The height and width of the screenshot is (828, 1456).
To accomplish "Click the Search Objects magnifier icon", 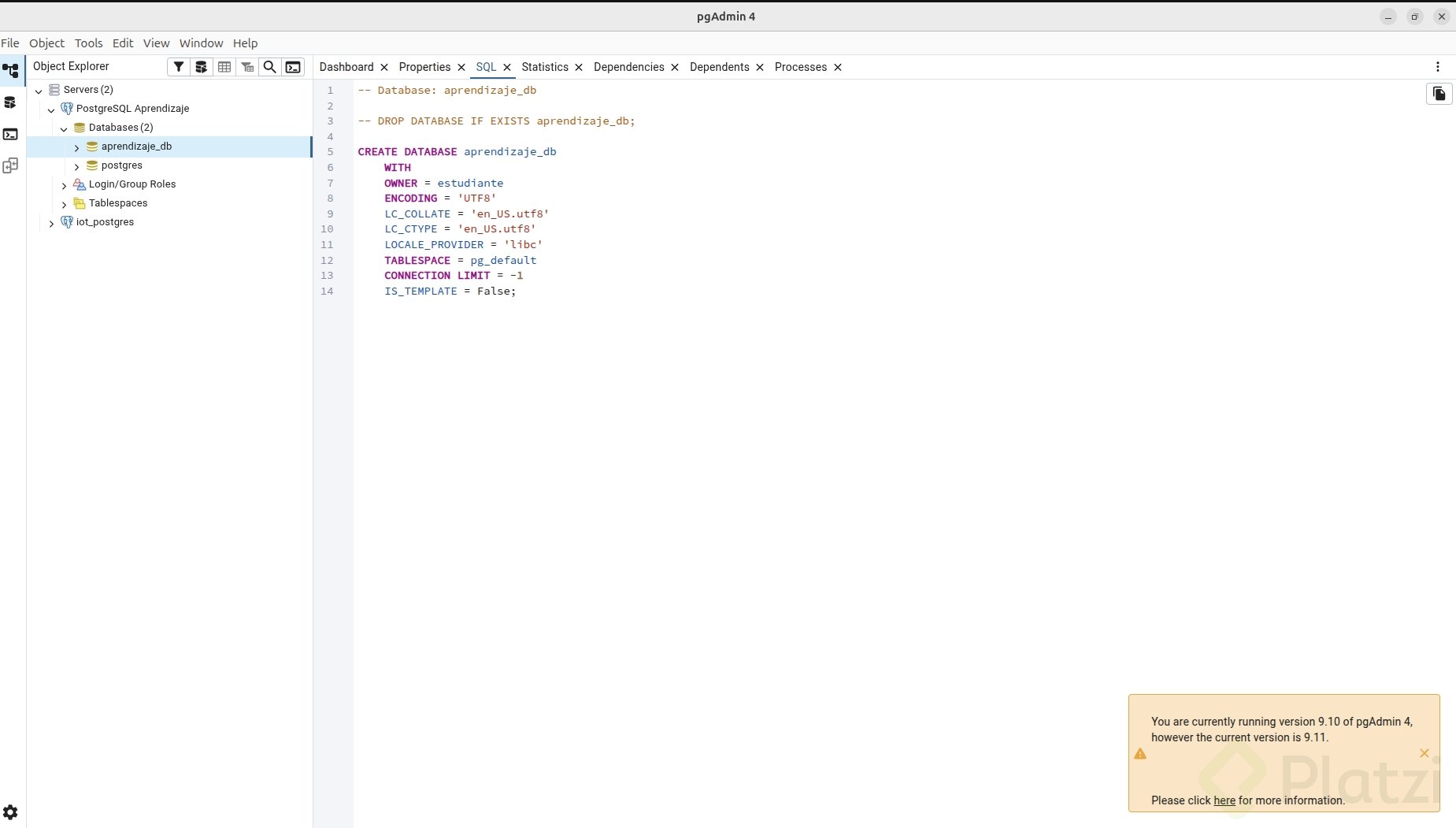I will click(270, 67).
